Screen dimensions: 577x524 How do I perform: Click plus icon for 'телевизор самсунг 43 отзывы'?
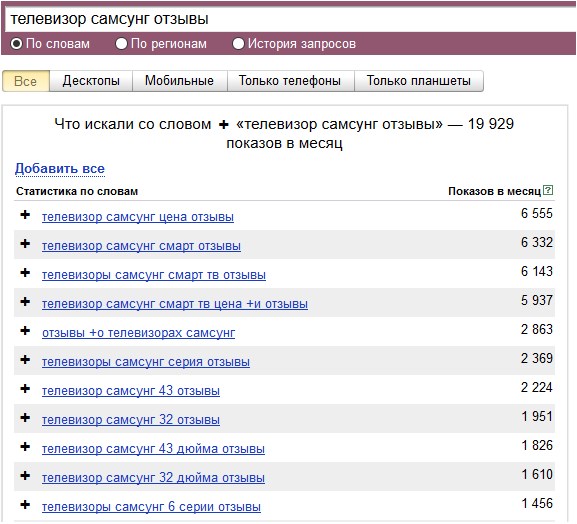(25, 389)
